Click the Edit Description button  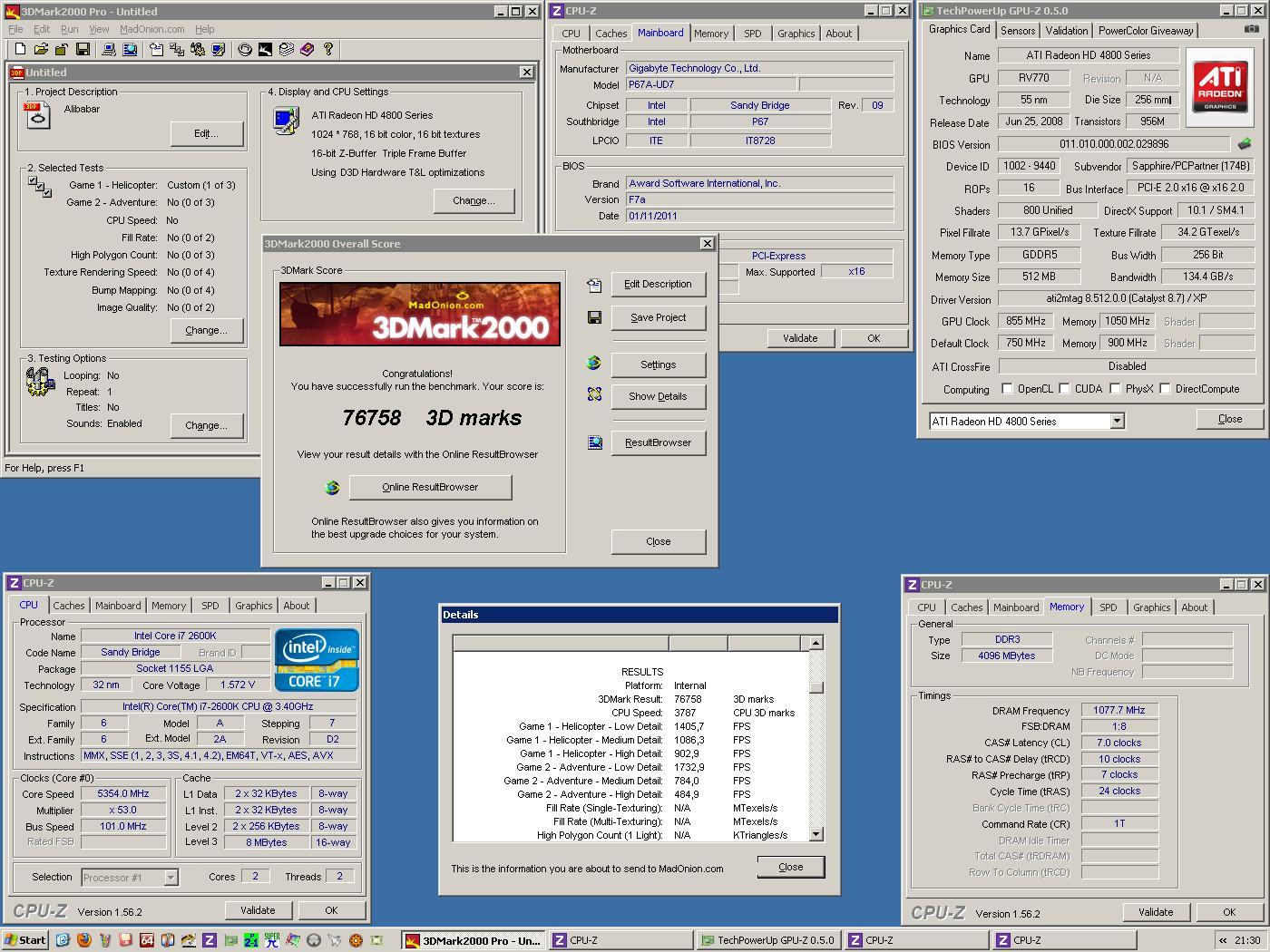[658, 284]
